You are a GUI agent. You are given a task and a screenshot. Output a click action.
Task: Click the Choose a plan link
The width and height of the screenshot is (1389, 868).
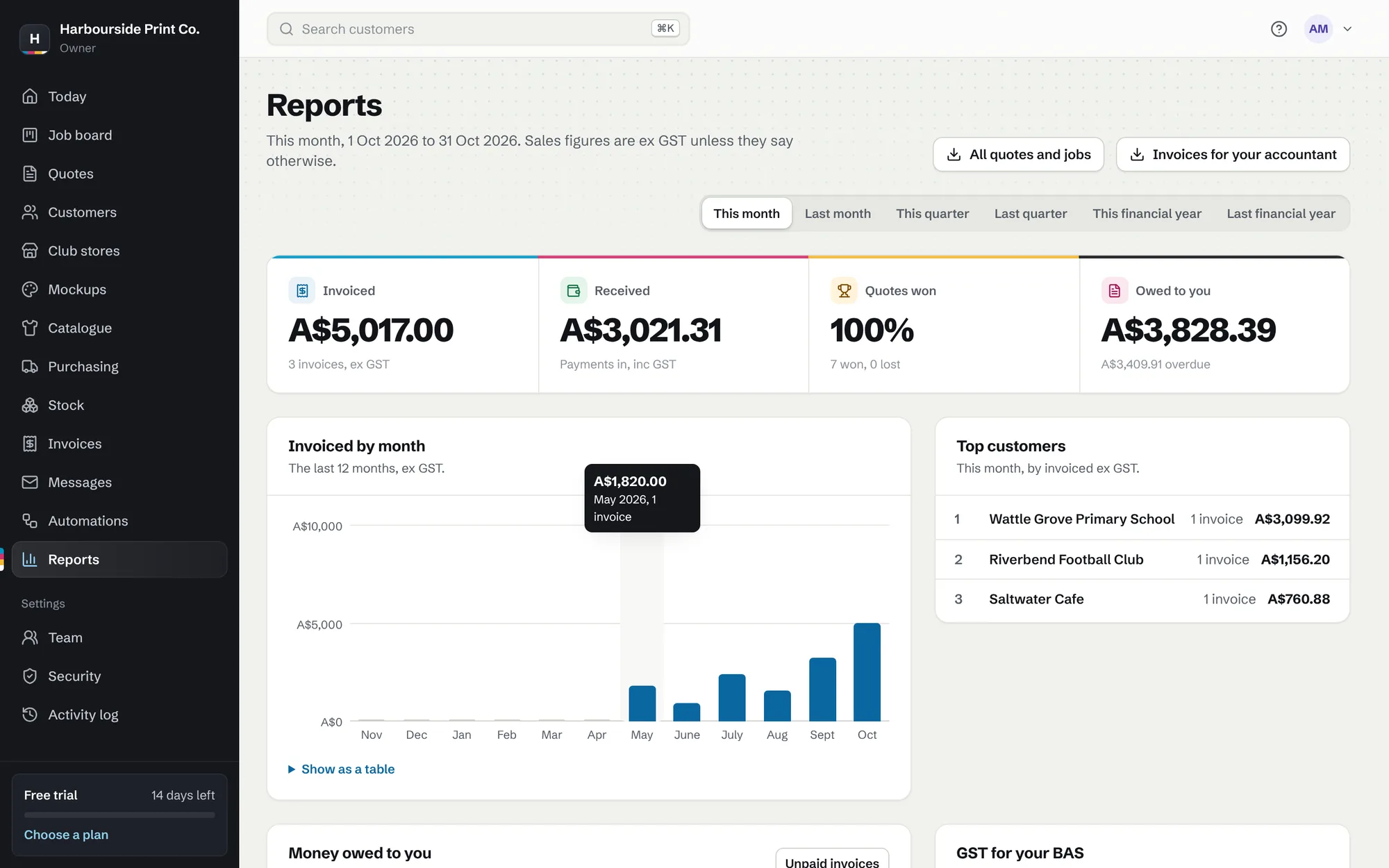pyautogui.click(x=66, y=835)
